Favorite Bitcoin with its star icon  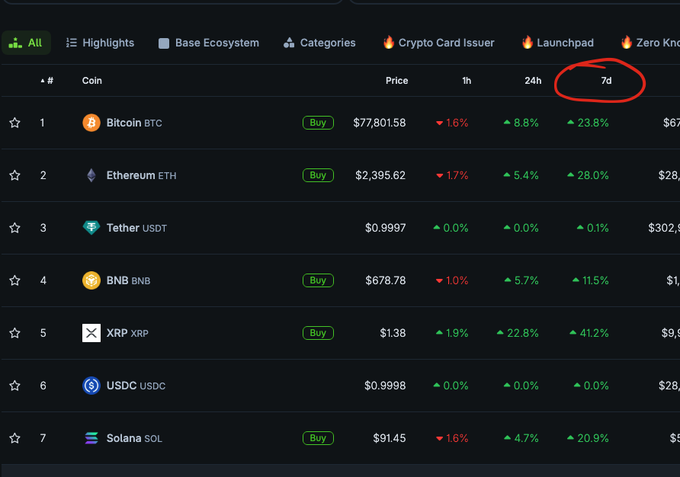[x=15, y=123]
